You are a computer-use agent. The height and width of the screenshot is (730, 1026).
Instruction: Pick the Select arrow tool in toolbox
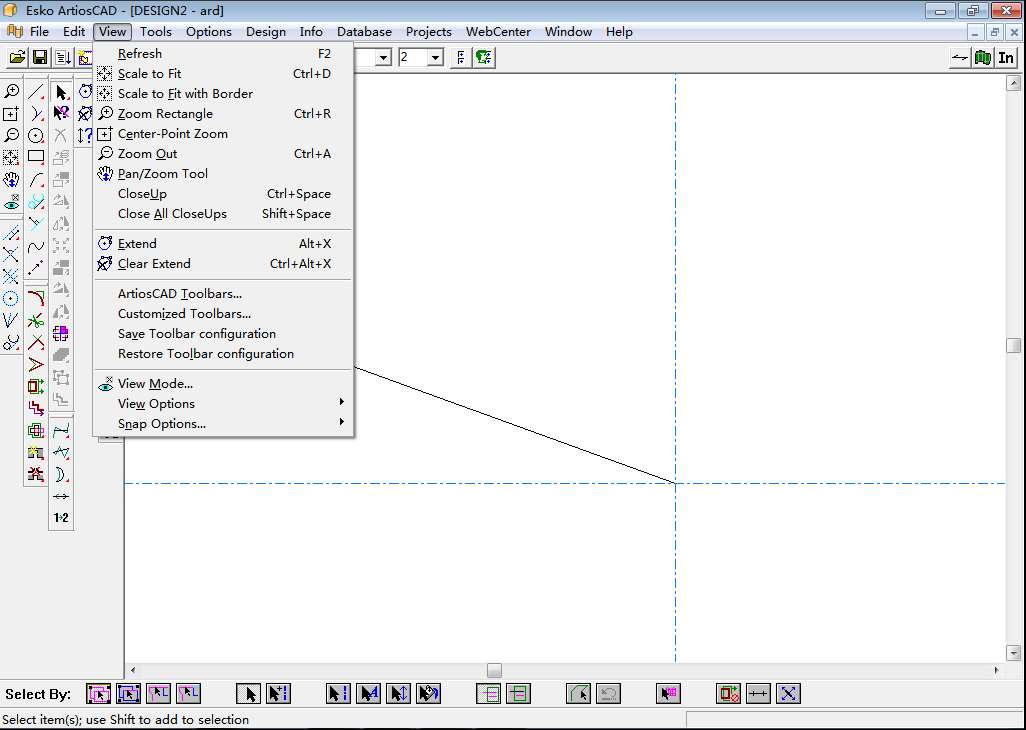[x=61, y=92]
